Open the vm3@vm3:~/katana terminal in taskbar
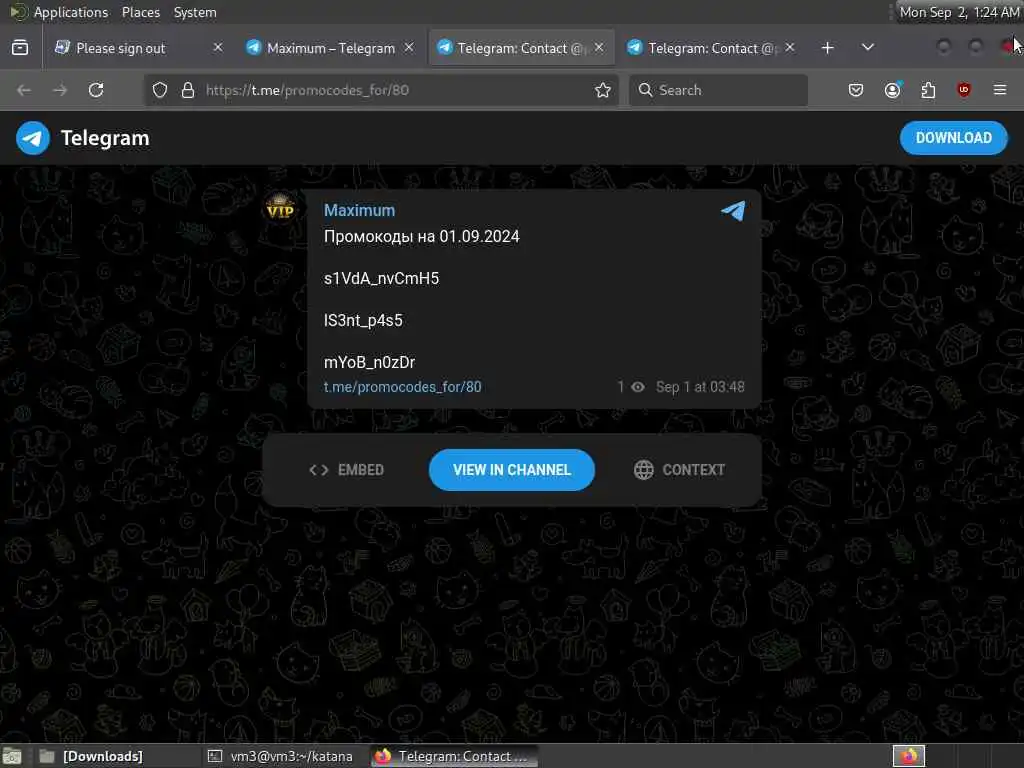This screenshot has height=768, width=1024. (x=281, y=756)
